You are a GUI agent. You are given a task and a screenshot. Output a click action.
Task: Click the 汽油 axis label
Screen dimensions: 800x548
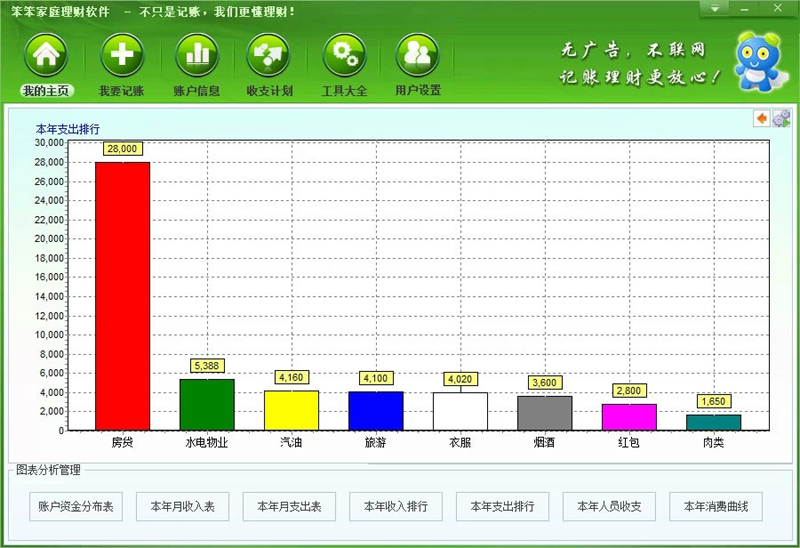coord(291,442)
